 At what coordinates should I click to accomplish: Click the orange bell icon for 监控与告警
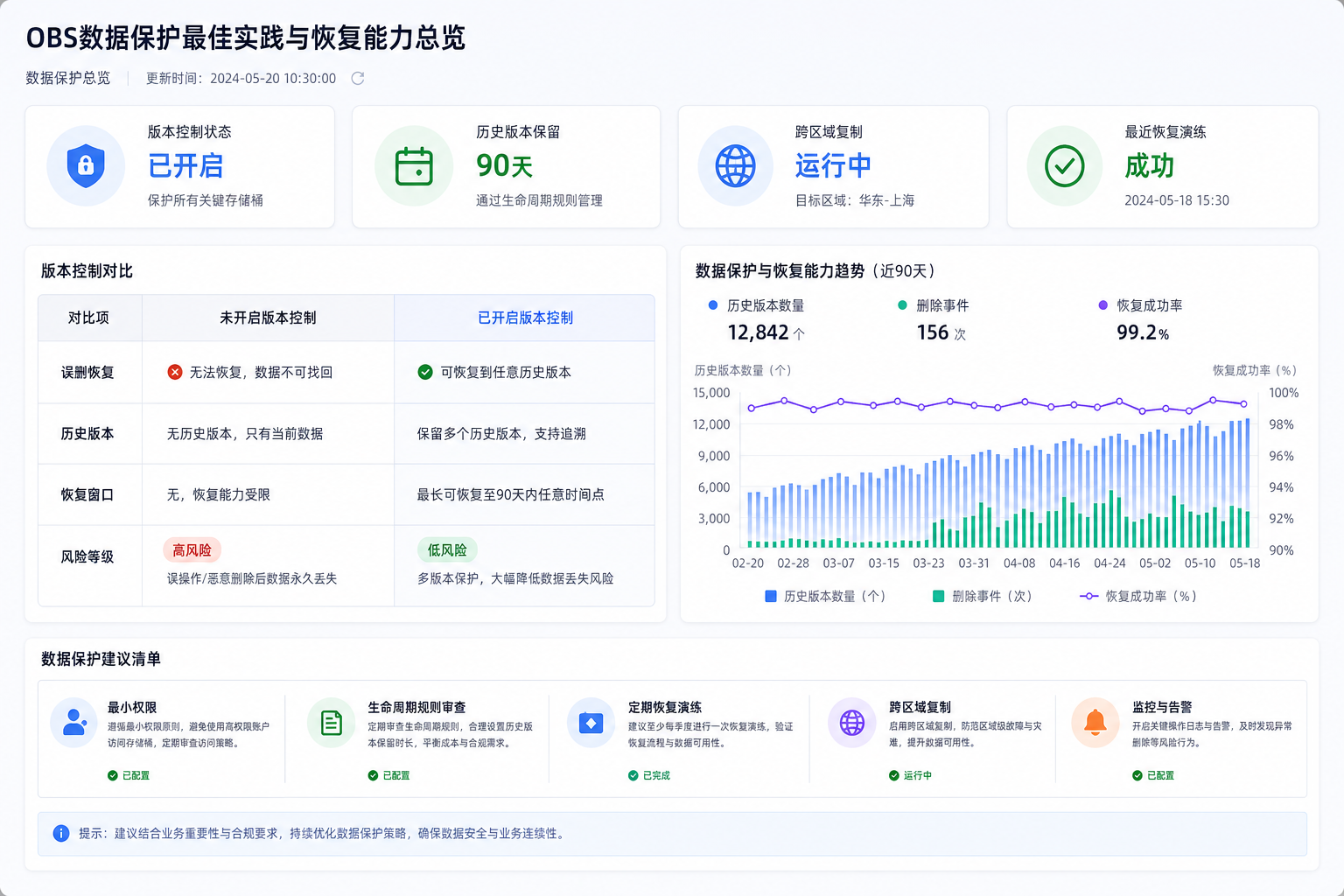tap(1095, 723)
